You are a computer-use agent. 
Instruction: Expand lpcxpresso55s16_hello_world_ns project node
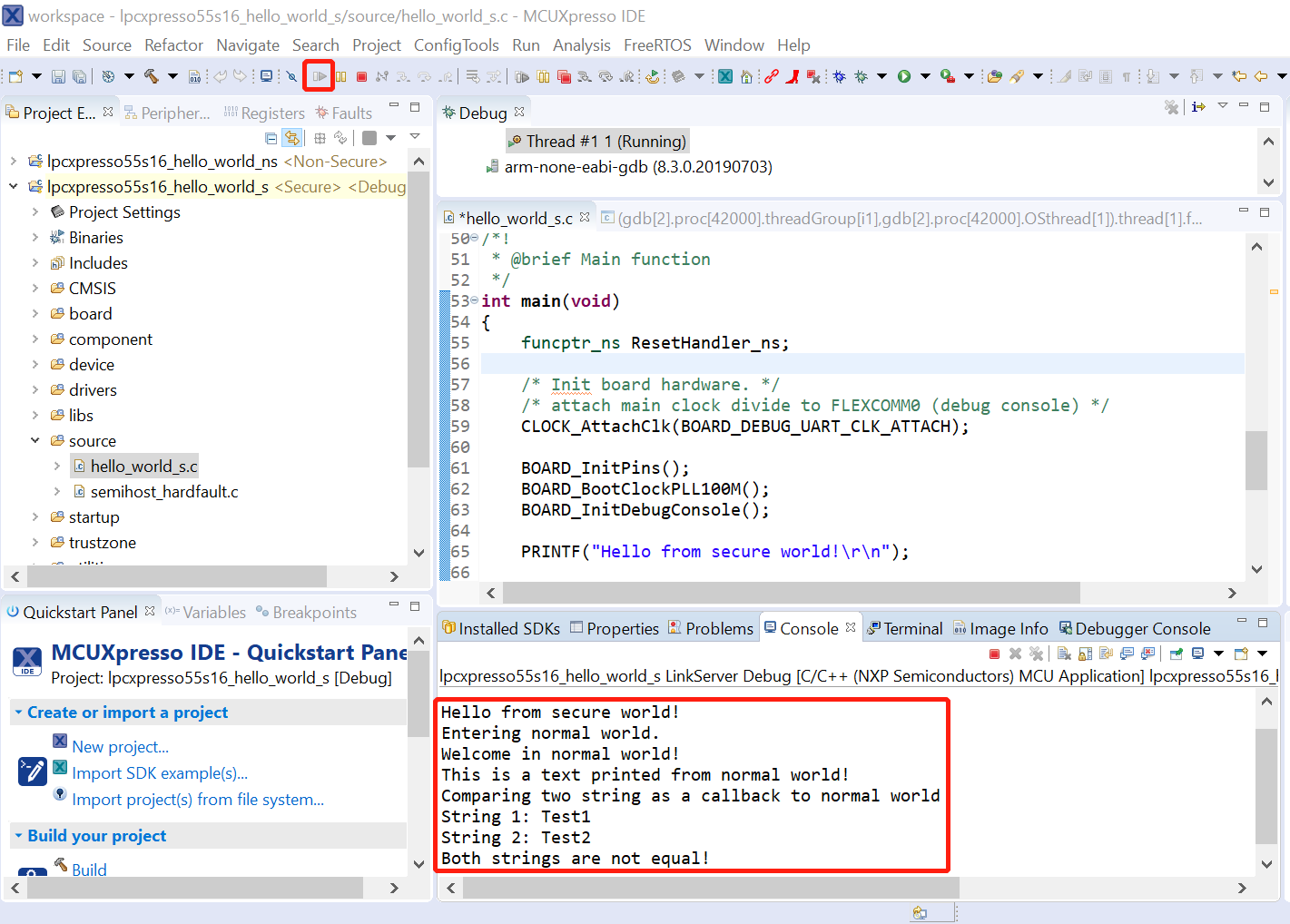[x=13, y=162]
